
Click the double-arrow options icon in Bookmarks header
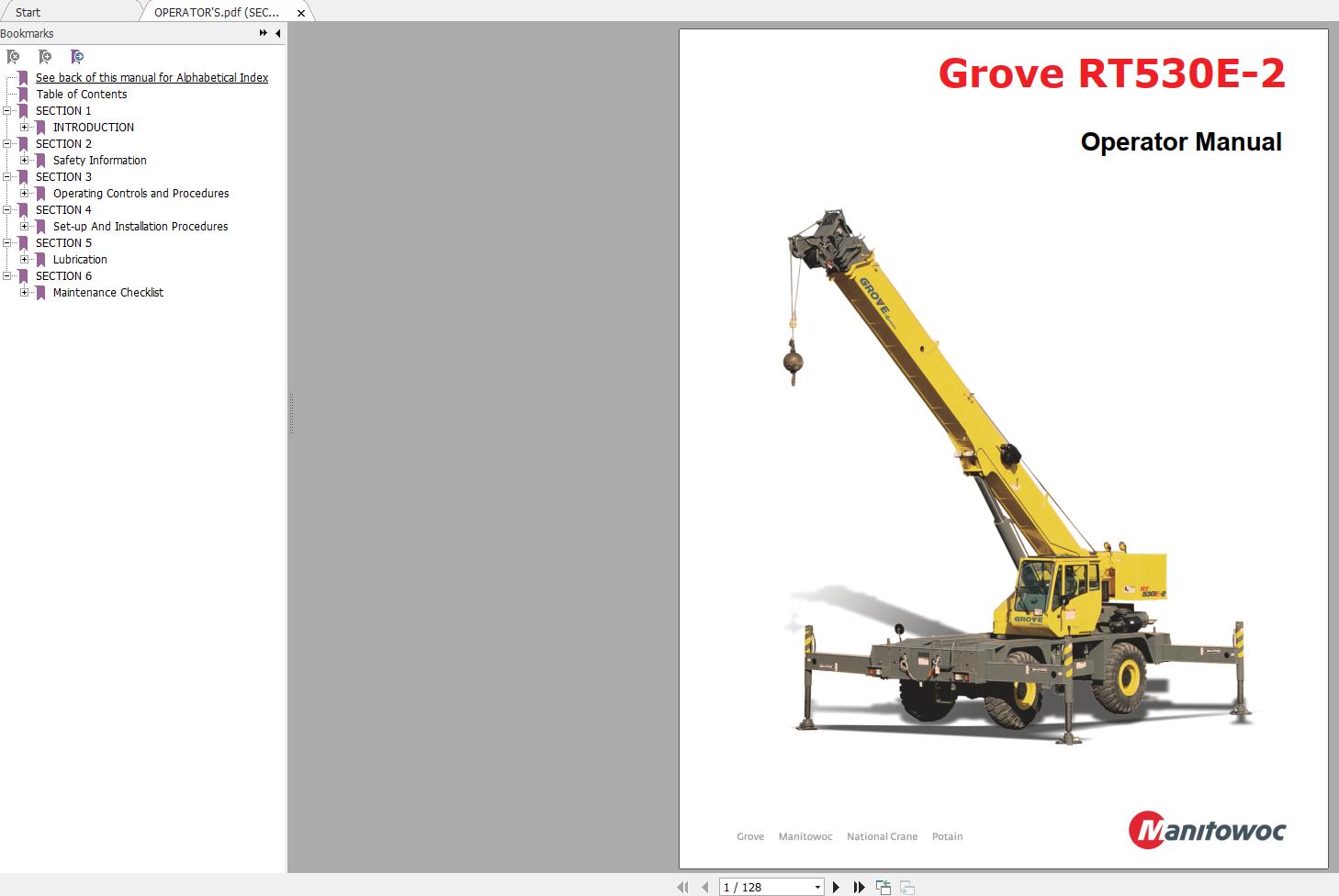[263, 33]
